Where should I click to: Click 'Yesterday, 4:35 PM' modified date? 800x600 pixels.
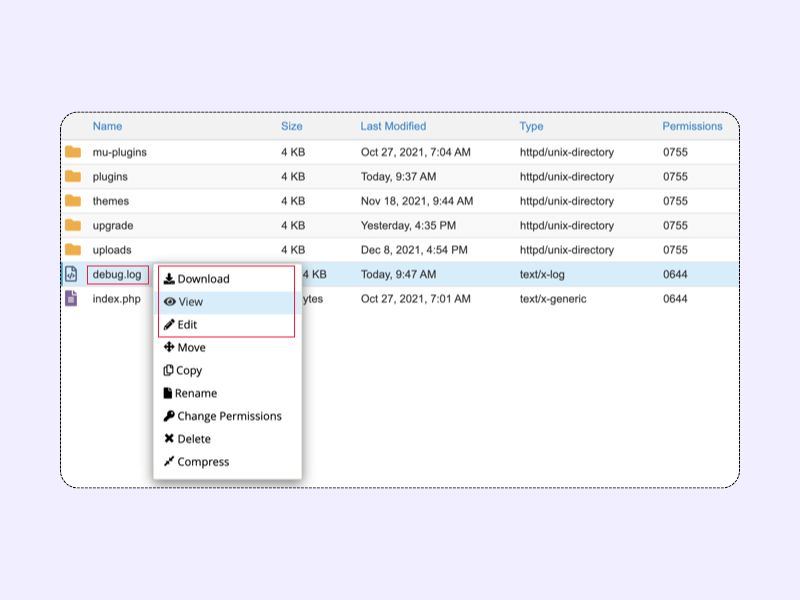point(408,226)
